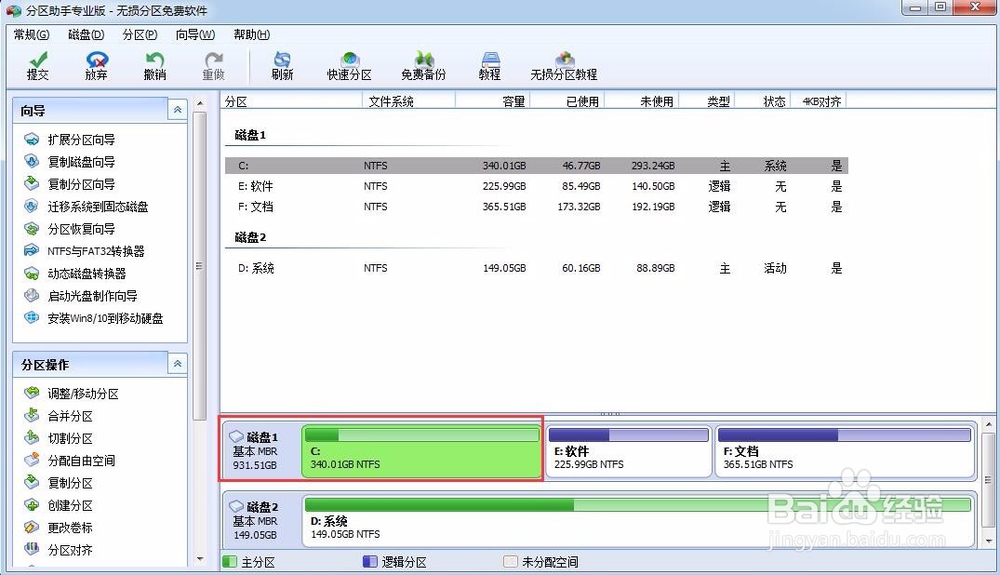The width and height of the screenshot is (1000, 575).
Task: Sort by the 类型 column header
Action: (x=707, y=101)
